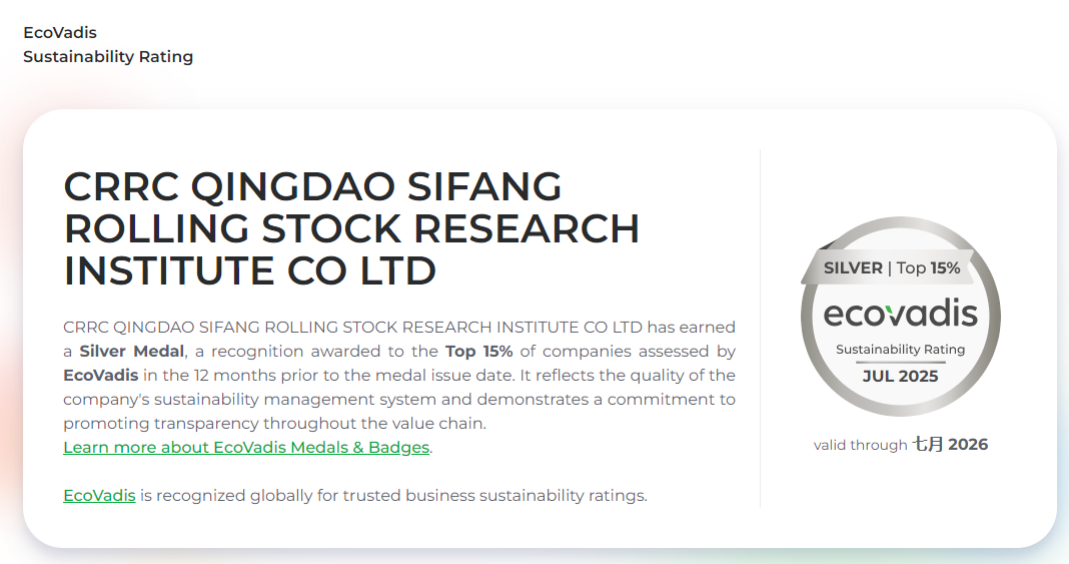
Task: Click the bold EcoVadis word in the description paragraph
Action: click(99, 375)
